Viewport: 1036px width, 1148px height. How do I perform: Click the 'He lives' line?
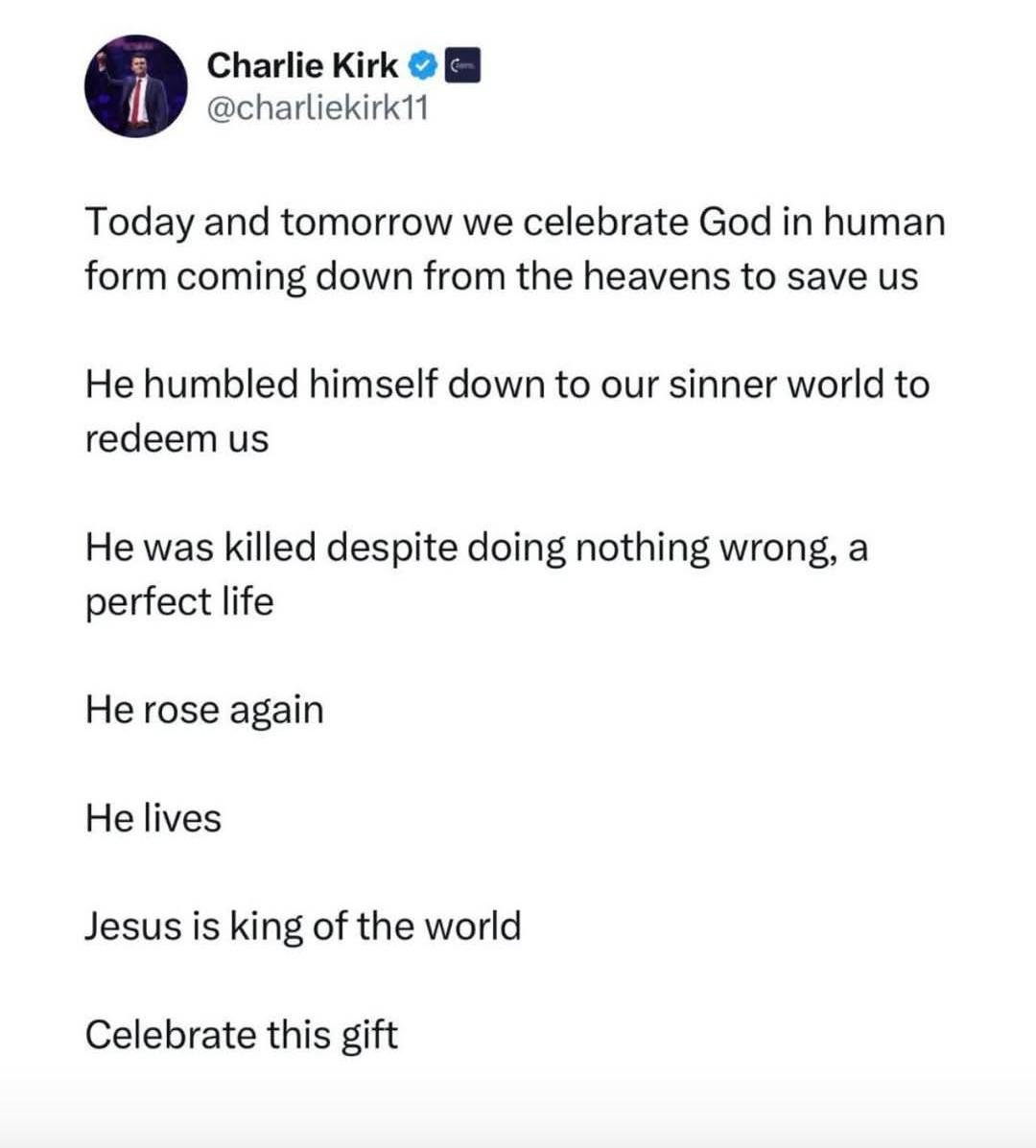pyautogui.click(x=153, y=818)
